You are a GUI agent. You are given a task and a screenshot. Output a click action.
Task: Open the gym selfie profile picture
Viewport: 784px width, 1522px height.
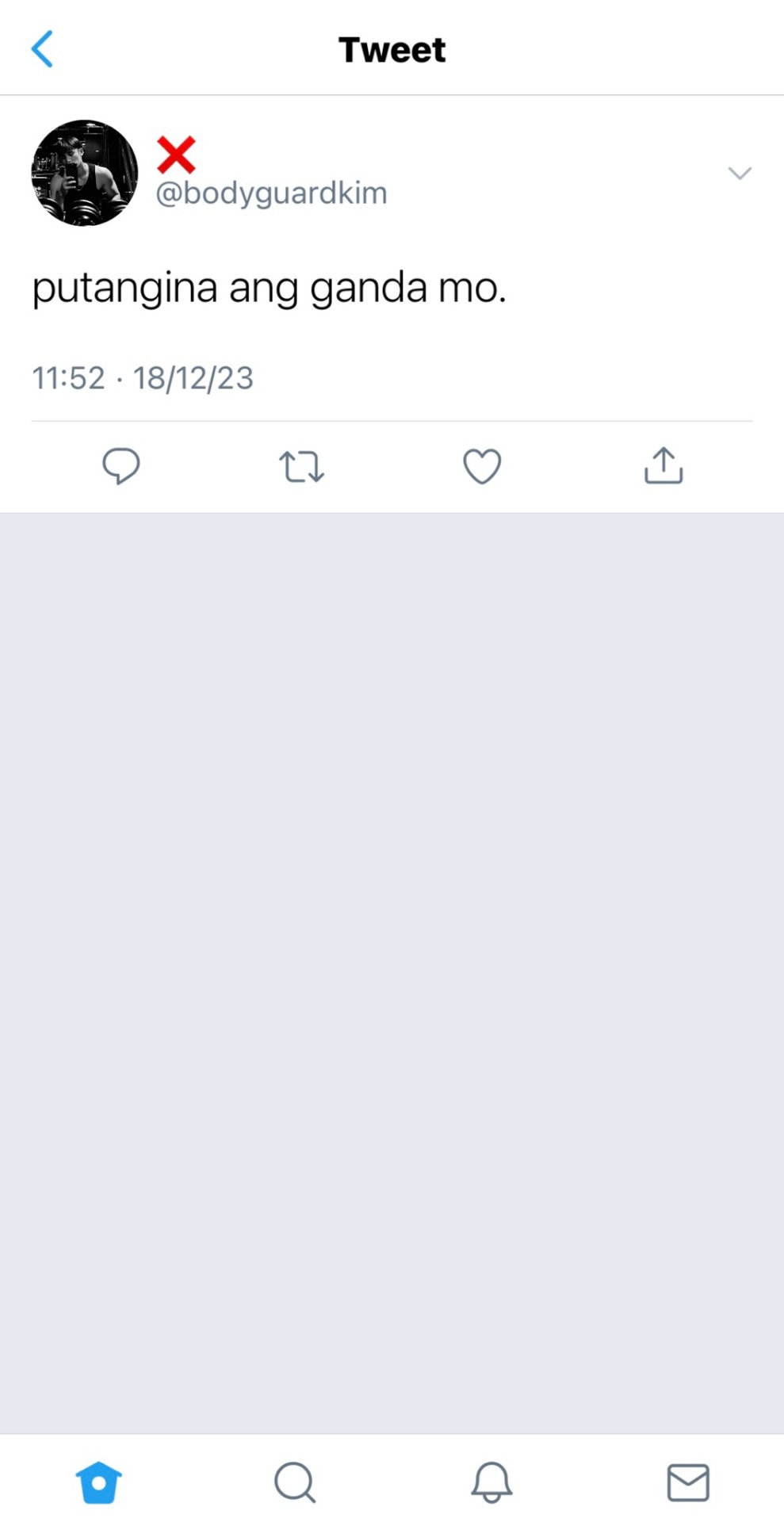[84, 173]
